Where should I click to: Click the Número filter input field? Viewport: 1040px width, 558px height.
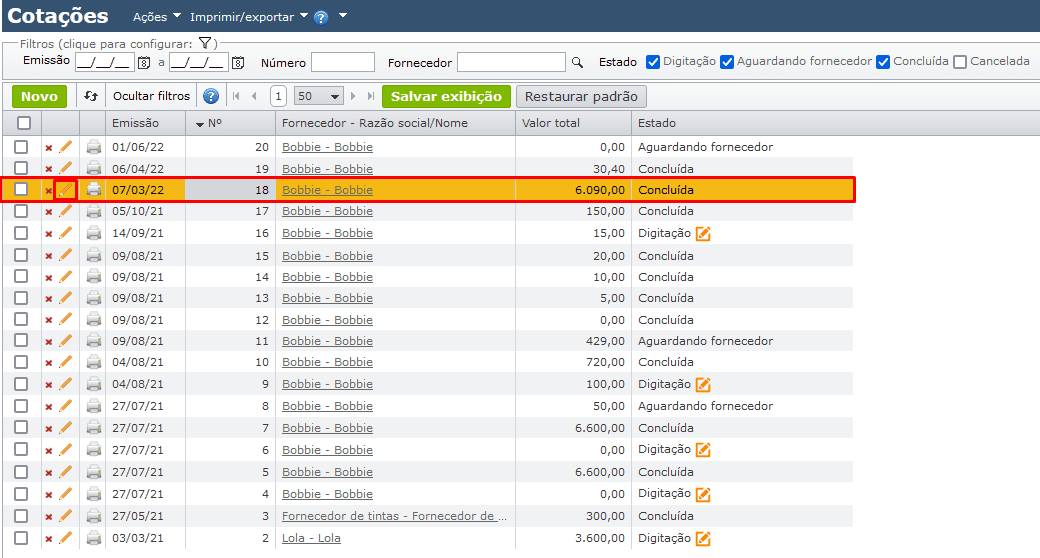pos(343,62)
